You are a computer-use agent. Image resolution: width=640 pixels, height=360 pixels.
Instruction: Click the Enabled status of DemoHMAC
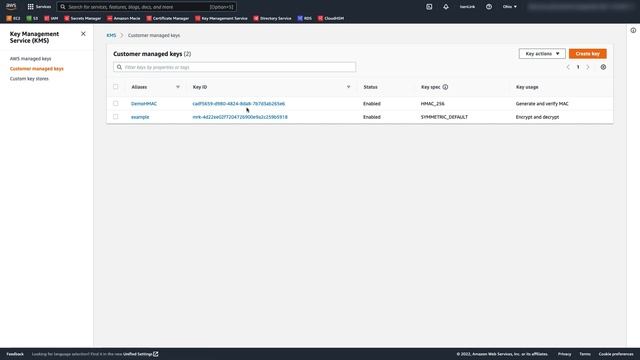pyautogui.click(x=372, y=104)
